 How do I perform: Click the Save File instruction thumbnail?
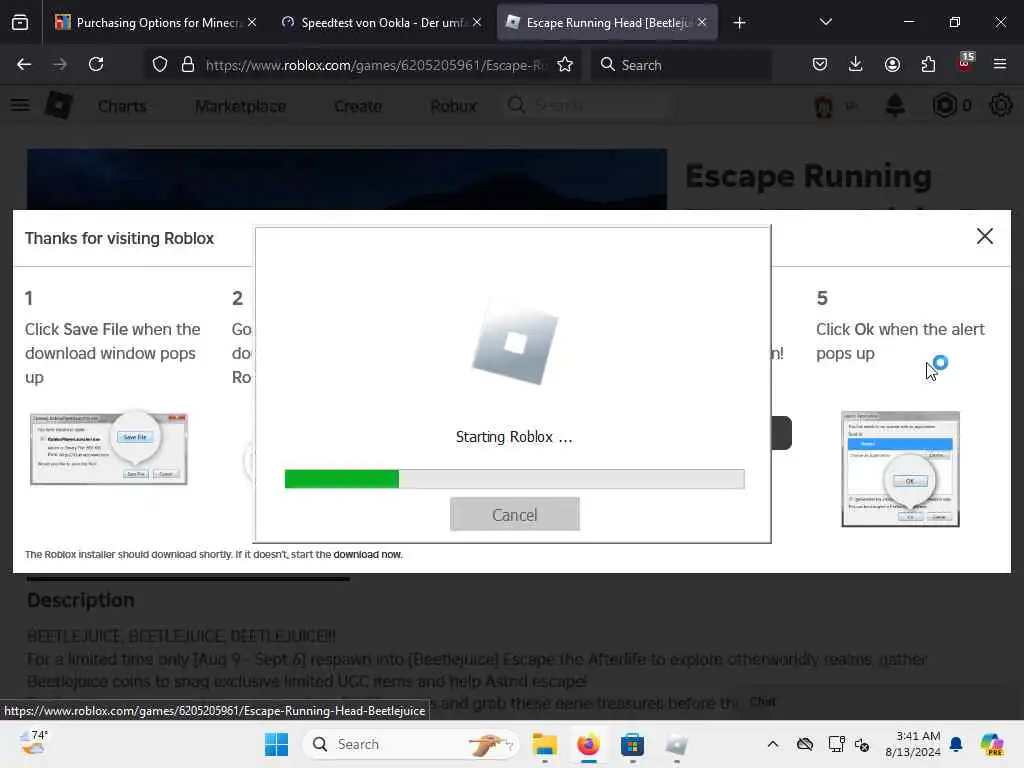pyautogui.click(x=108, y=449)
